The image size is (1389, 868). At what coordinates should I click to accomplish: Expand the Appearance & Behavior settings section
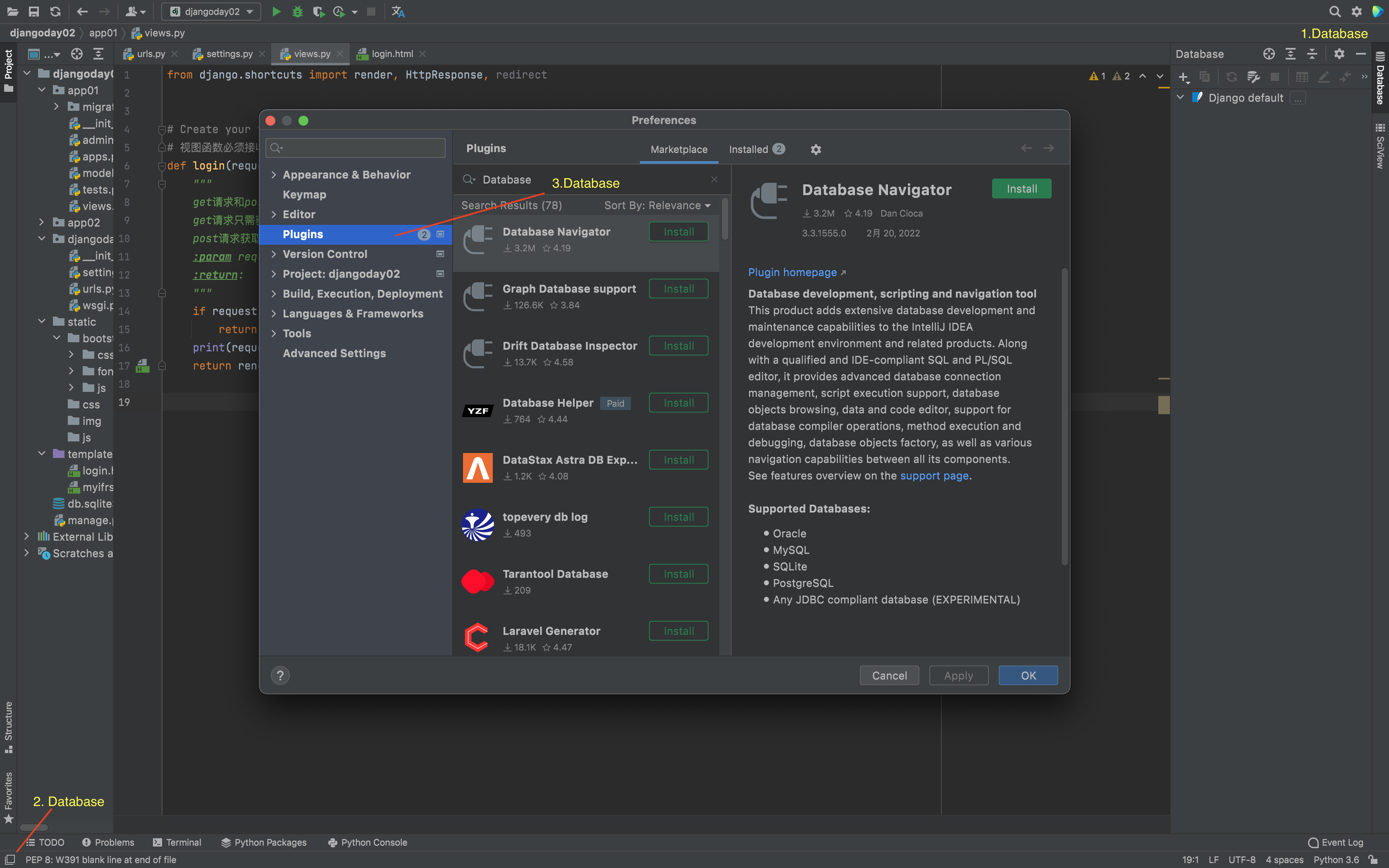[x=274, y=174]
